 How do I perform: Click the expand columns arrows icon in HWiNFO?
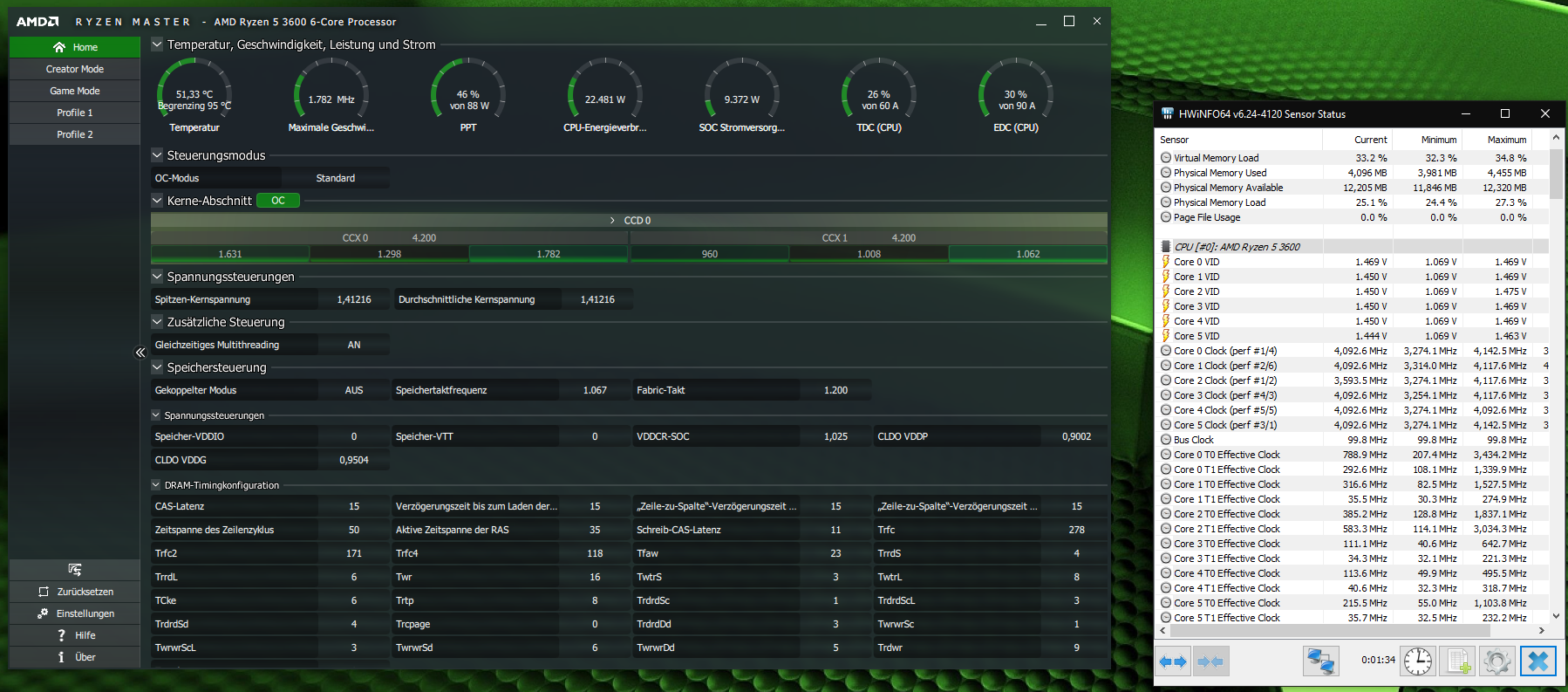pos(1173,662)
